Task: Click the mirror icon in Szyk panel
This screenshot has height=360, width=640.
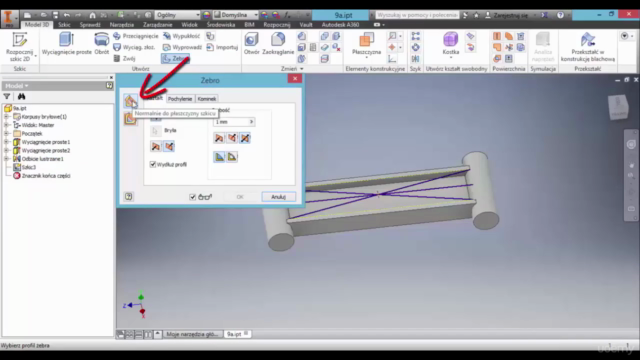Action: tap(416, 58)
